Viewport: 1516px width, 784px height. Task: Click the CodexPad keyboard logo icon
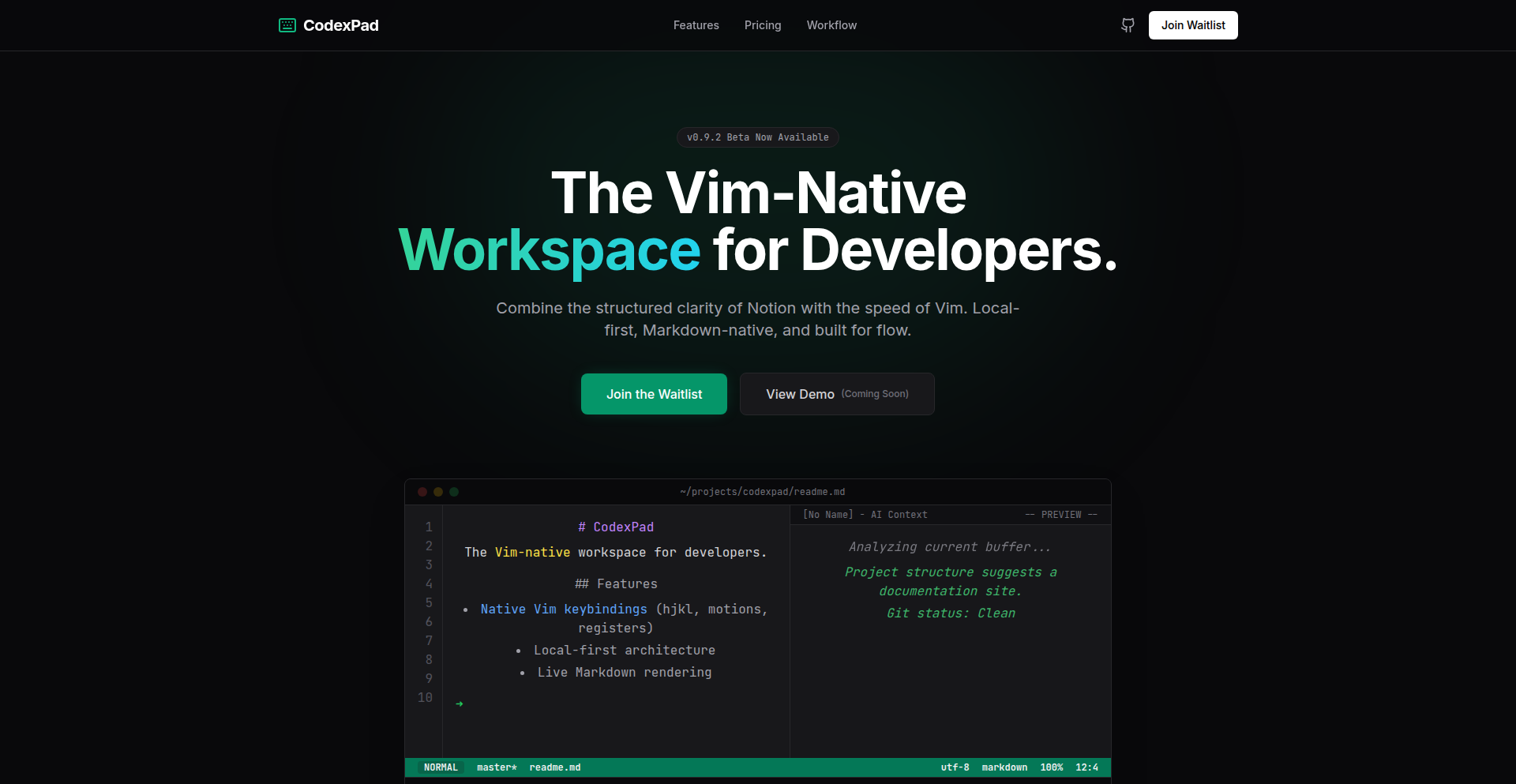[287, 25]
